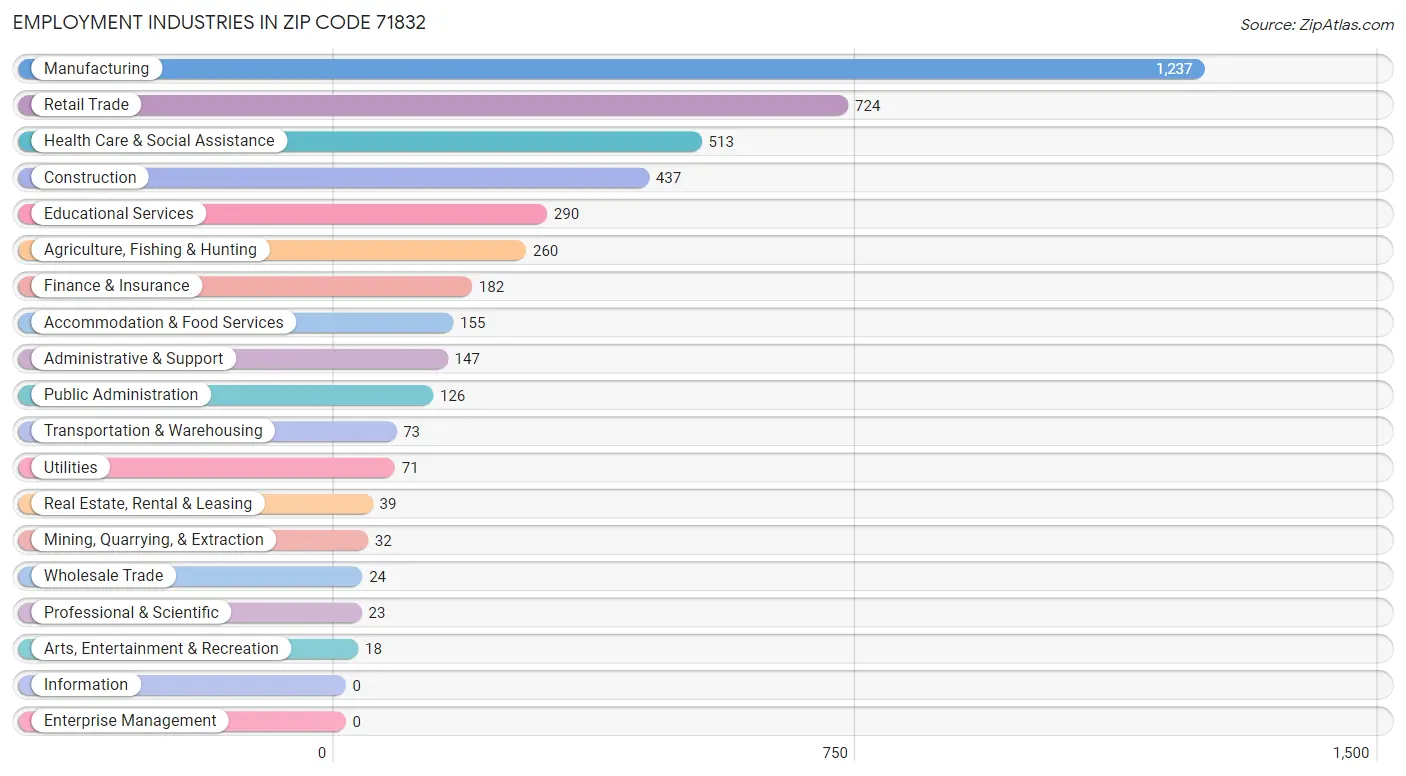Image resolution: width=1406 pixels, height=776 pixels.
Task: Click the Accommodation value 155
Action: coord(472,323)
